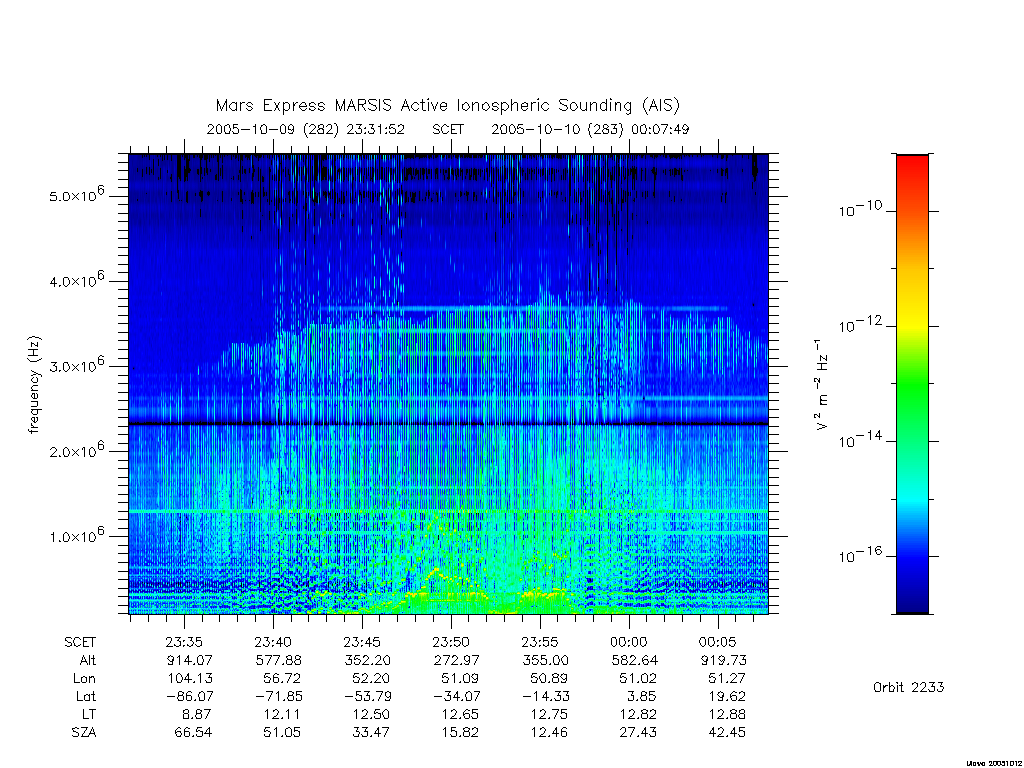Click the 23:50 time tick label
Viewport: 1024px width, 768px height.
[x=451, y=642]
